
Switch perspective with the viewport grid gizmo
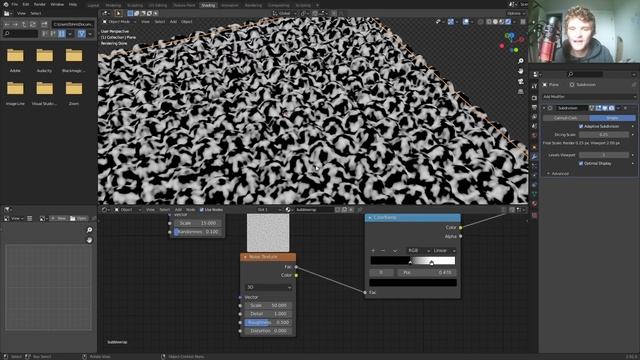[520, 91]
